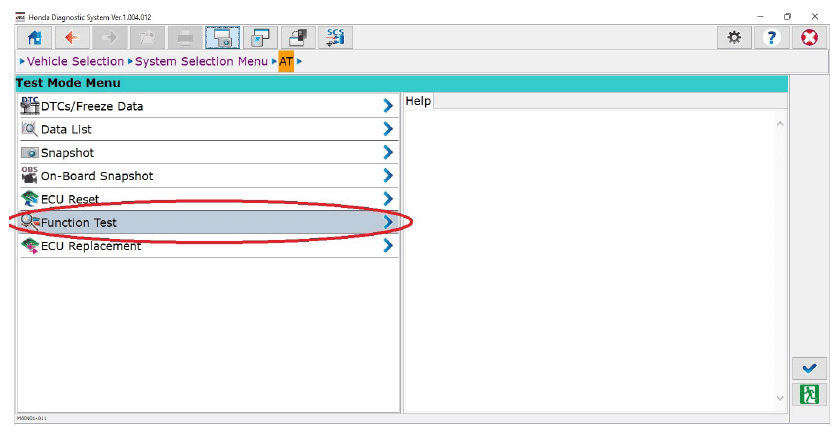Expand the ECU Replacement chevron arrow

click(388, 246)
